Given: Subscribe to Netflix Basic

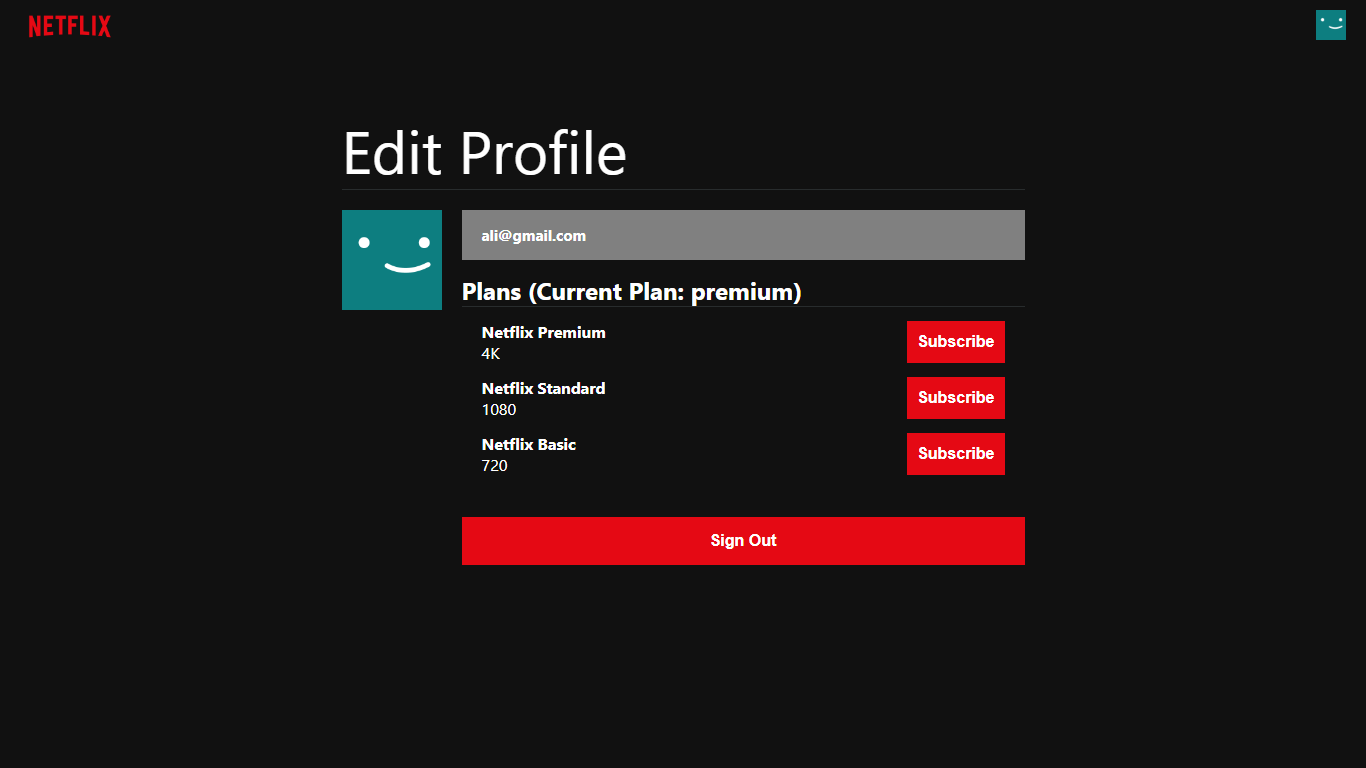Looking at the screenshot, I should point(955,453).
